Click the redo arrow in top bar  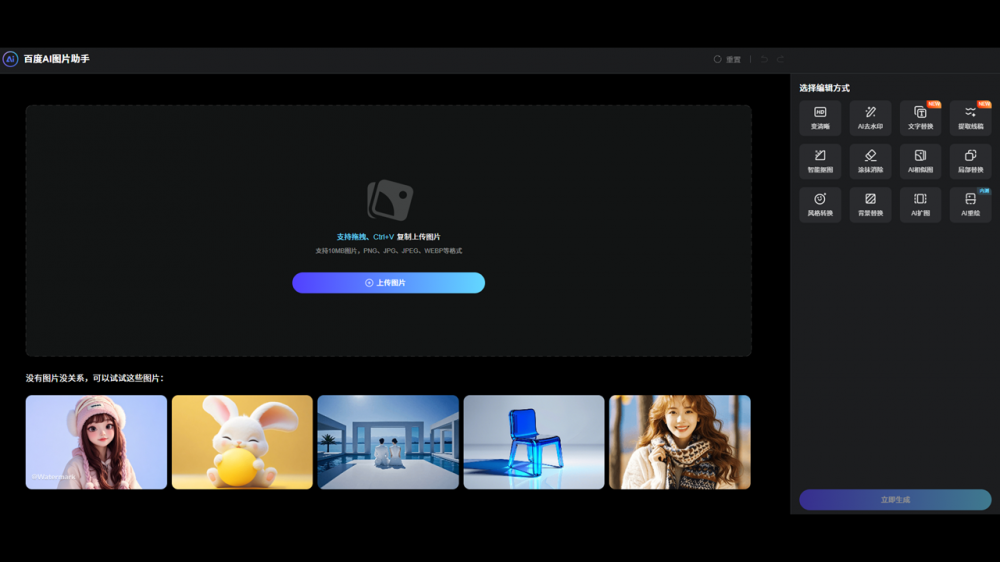pos(780,60)
